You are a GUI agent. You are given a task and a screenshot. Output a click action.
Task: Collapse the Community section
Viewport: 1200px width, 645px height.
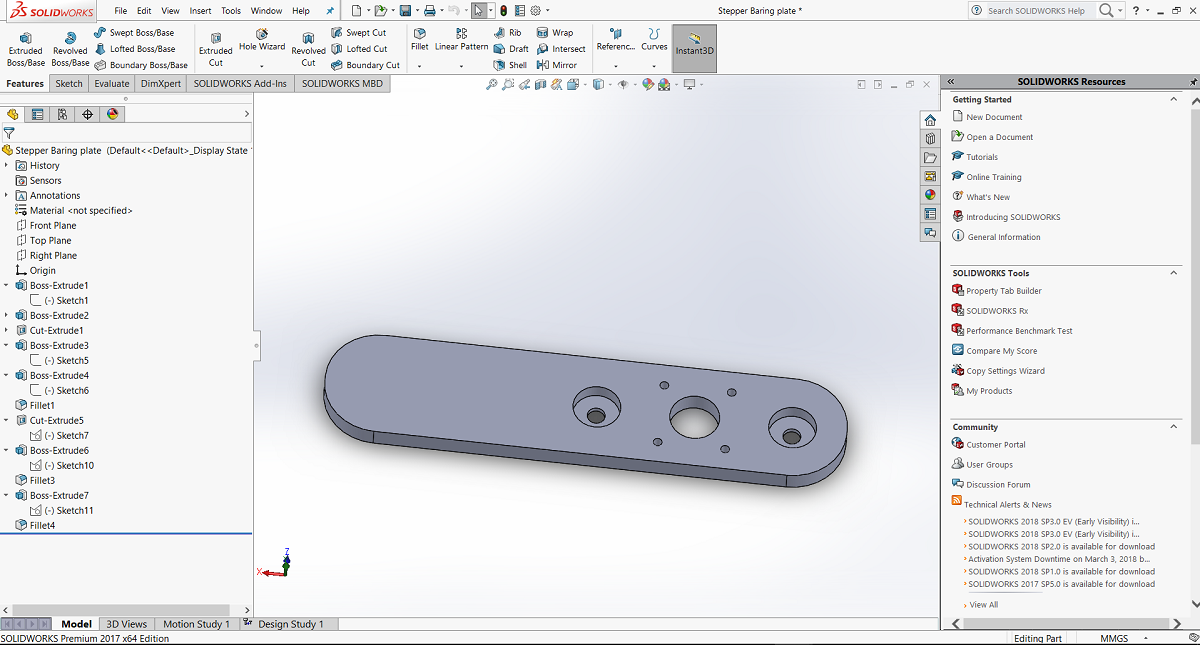1174,426
